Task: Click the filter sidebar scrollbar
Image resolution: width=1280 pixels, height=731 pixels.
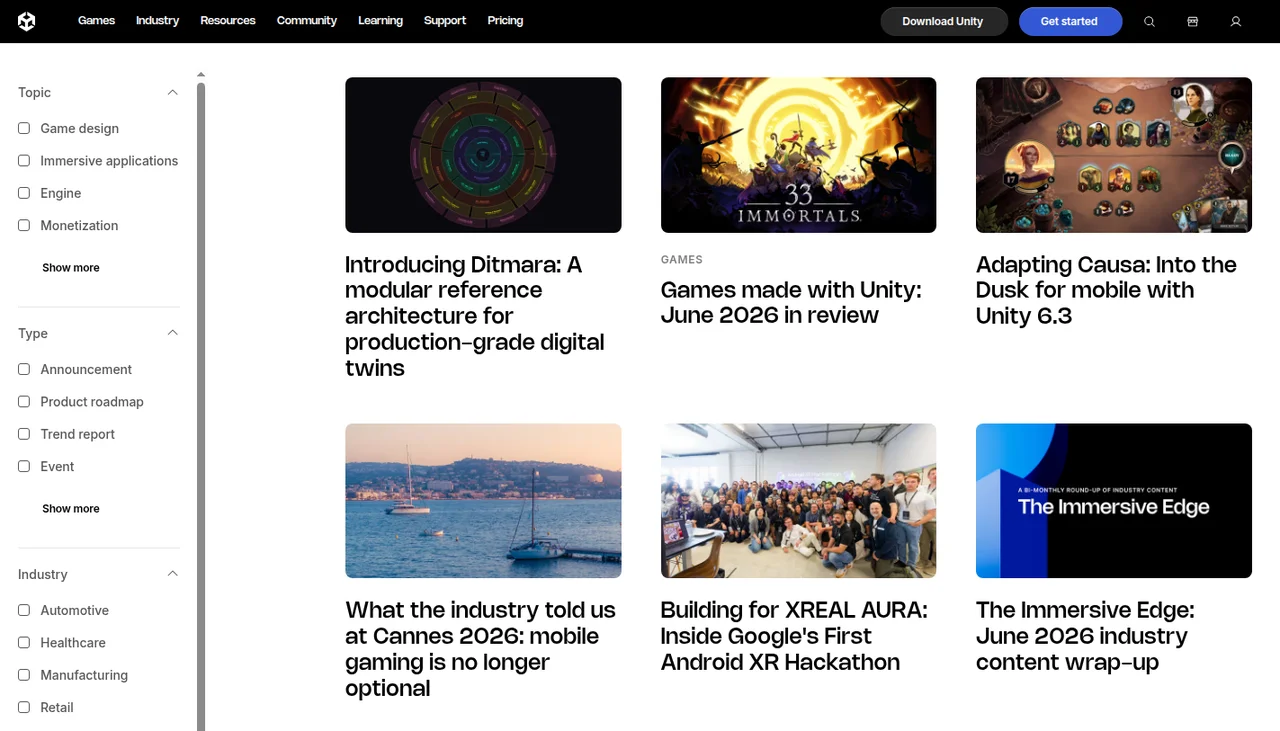Action: click(x=201, y=407)
